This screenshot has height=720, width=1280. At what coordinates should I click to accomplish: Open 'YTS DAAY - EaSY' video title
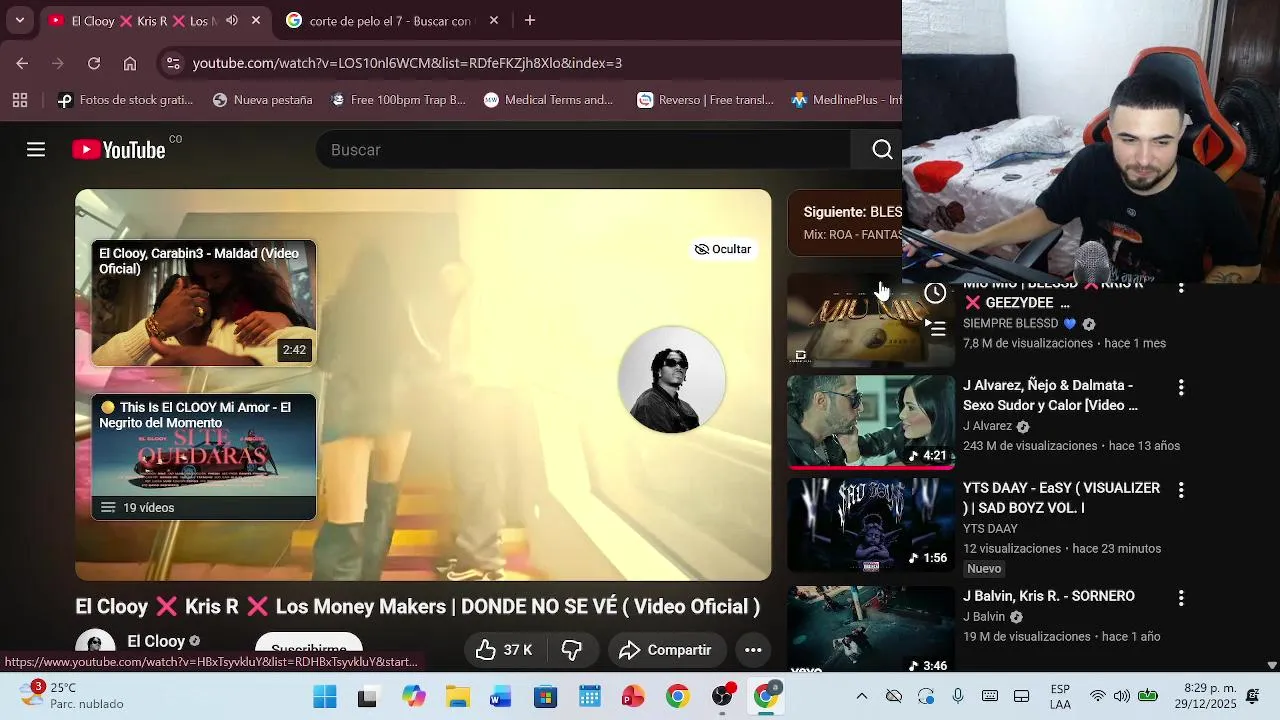1061,498
